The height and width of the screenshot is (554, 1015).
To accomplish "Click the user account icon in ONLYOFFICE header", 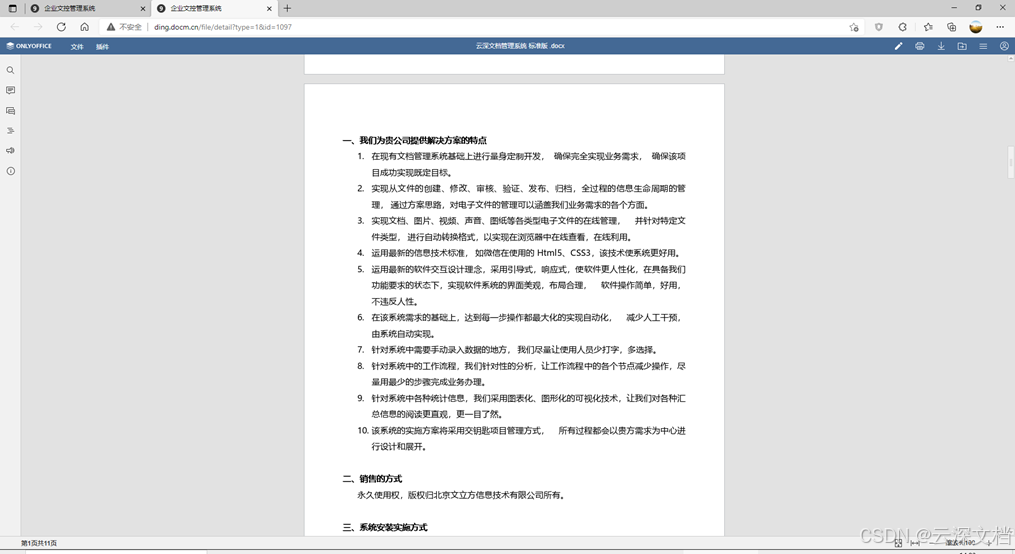I will pyautogui.click(x=1004, y=46).
